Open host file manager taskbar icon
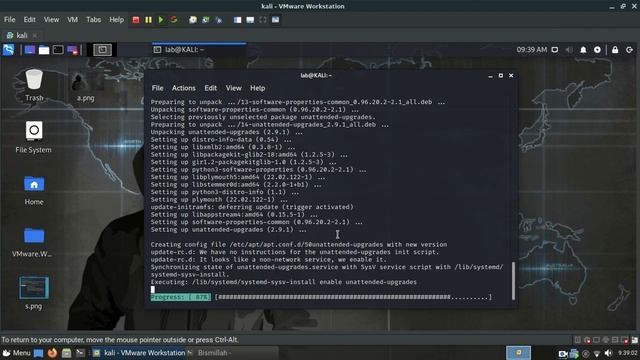 coord(67,353)
